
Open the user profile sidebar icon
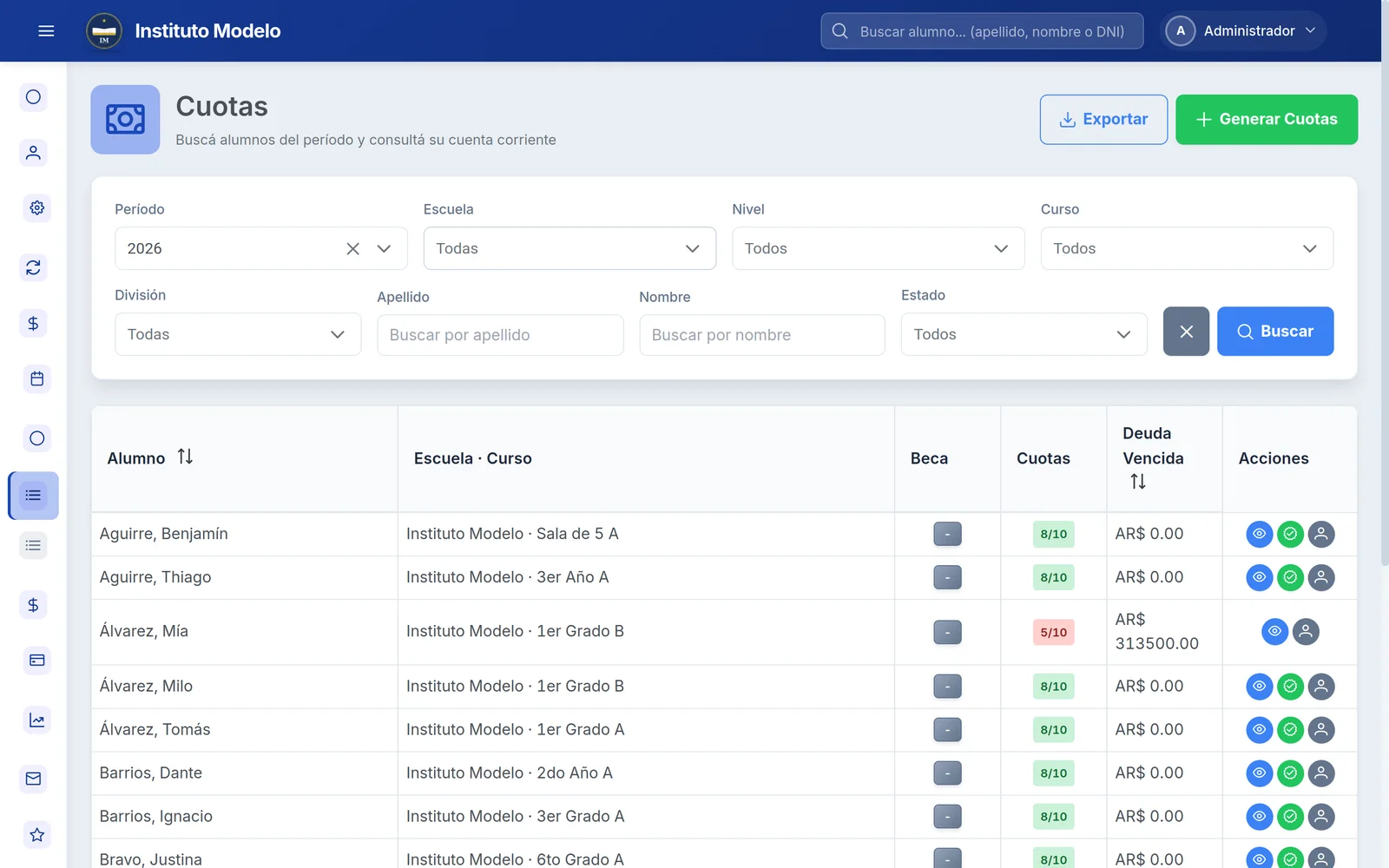pyautogui.click(x=33, y=153)
